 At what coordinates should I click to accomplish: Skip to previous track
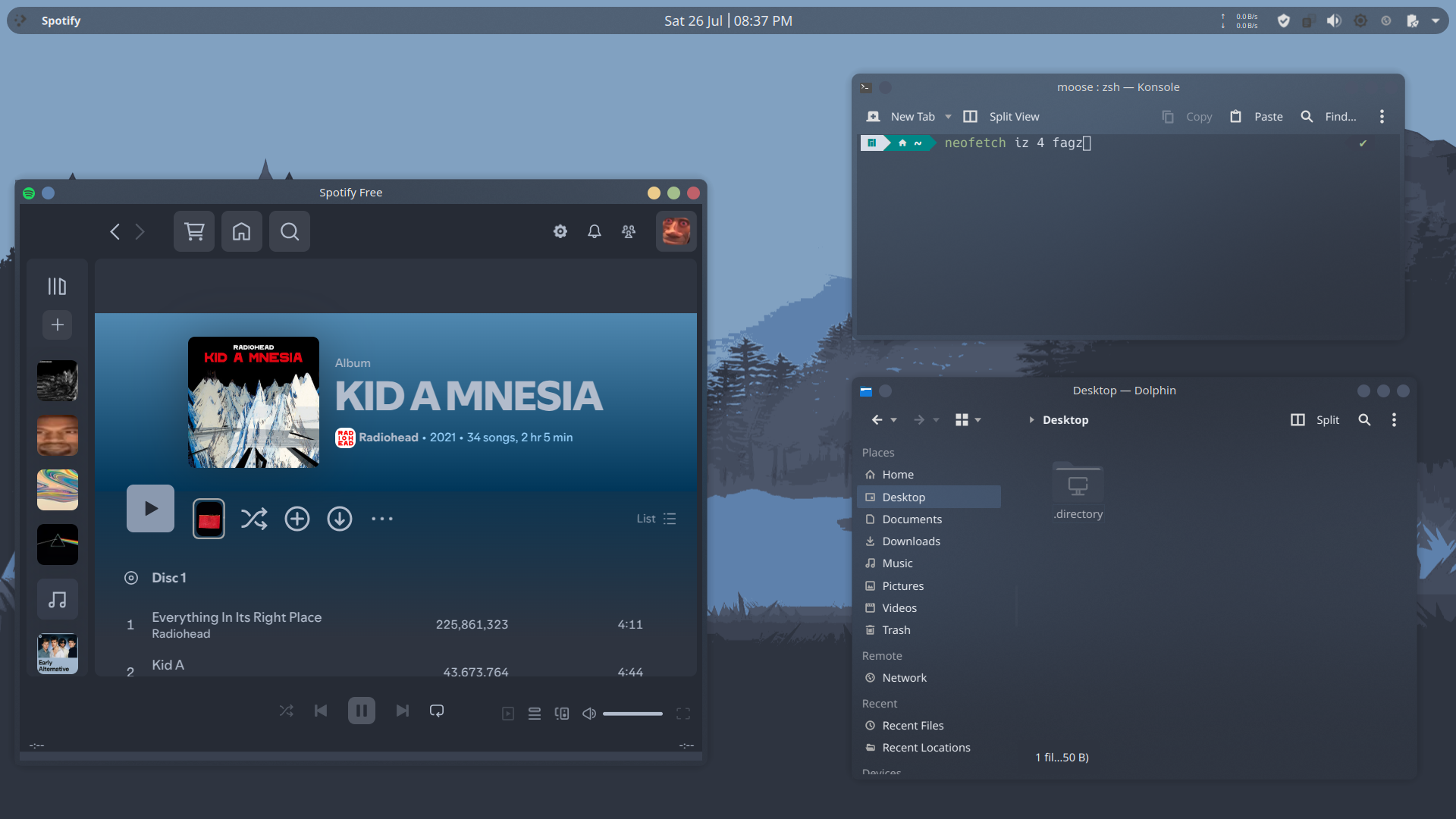(321, 711)
